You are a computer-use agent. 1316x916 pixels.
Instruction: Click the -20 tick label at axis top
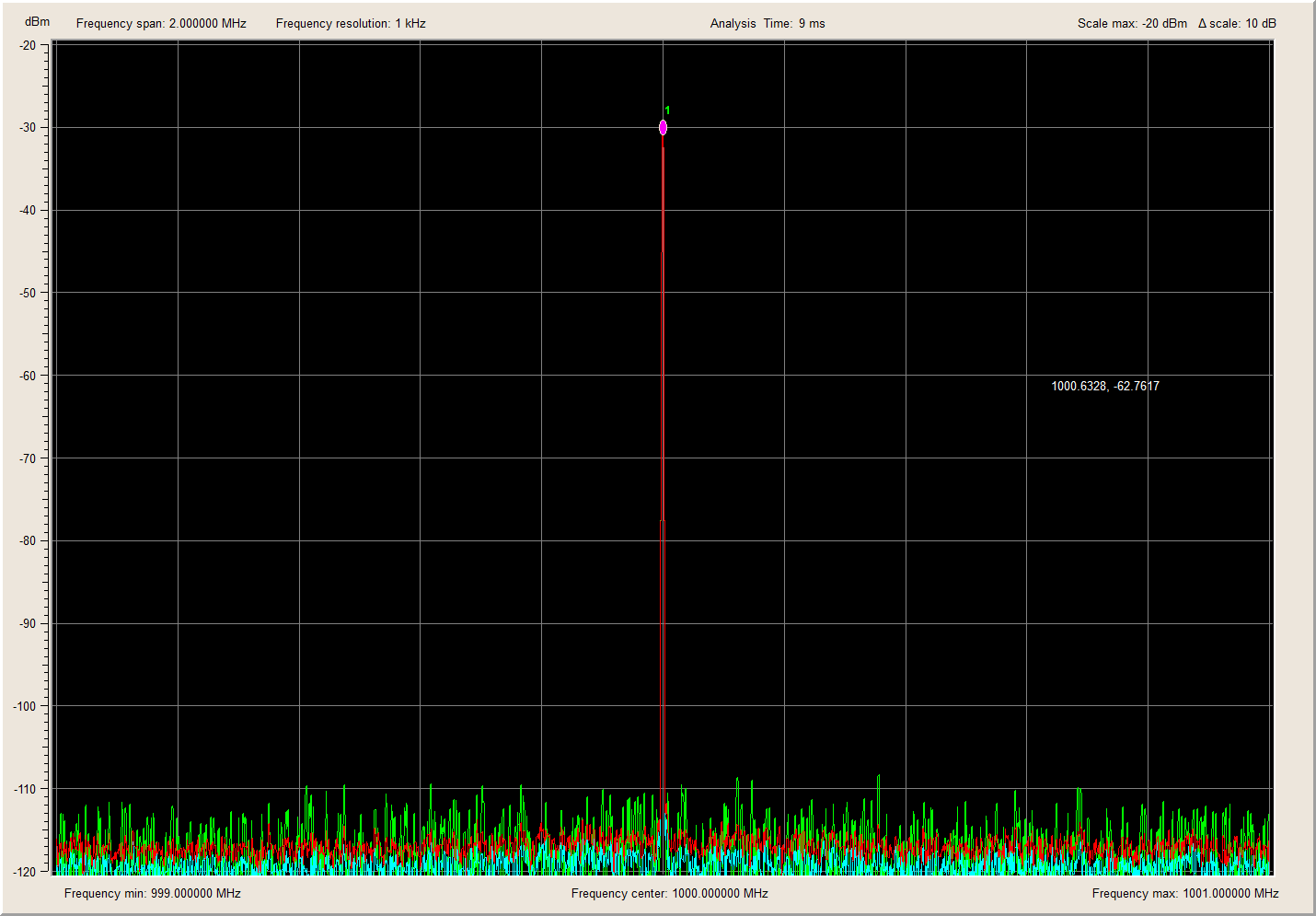28,45
